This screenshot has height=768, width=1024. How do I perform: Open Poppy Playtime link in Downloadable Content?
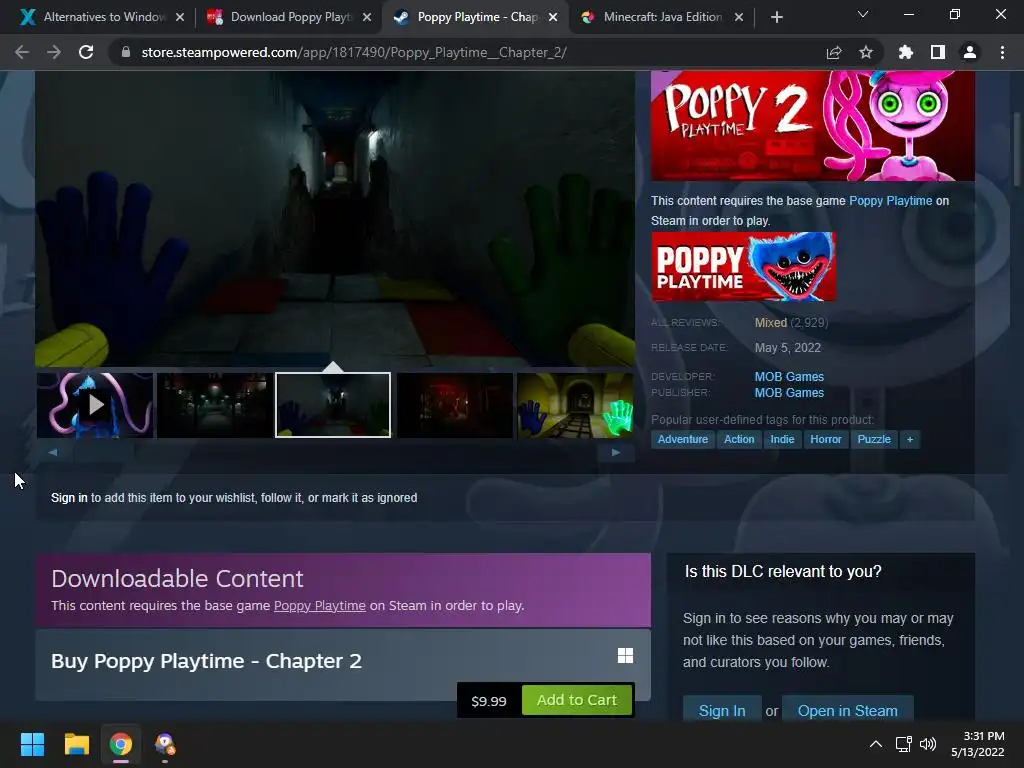click(319, 605)
